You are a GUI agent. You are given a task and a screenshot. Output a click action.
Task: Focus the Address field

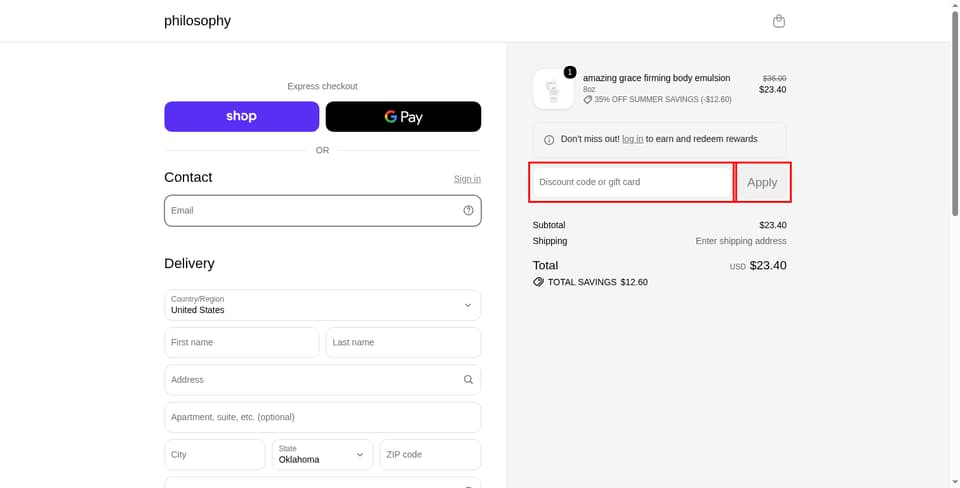[323, 380]
